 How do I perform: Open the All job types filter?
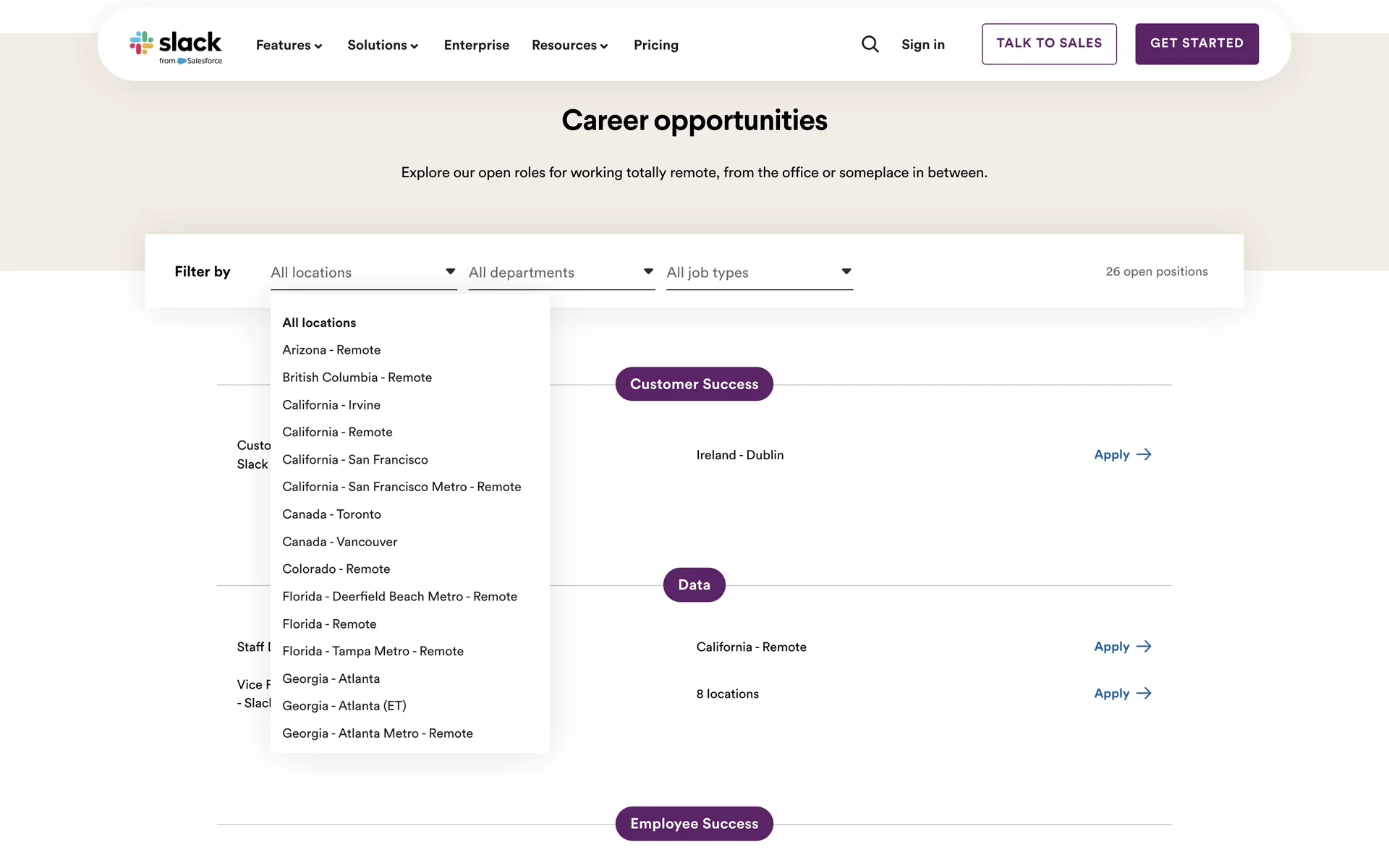coord(760,273)
